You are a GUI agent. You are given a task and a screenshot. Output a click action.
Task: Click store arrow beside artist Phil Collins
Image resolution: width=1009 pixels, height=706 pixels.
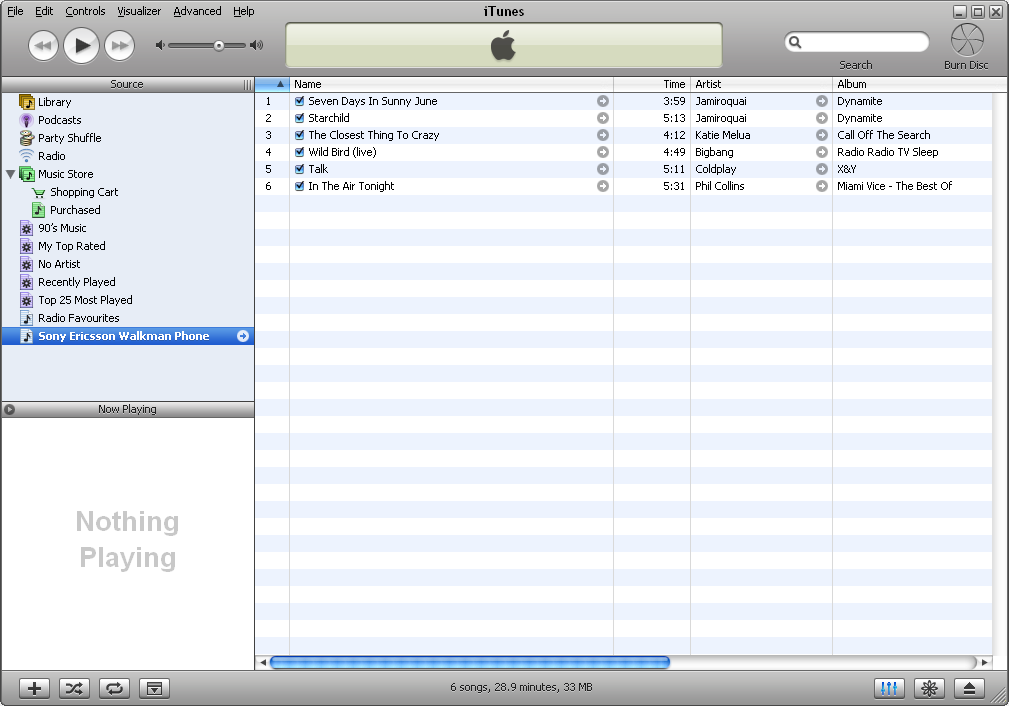(822, 186)
